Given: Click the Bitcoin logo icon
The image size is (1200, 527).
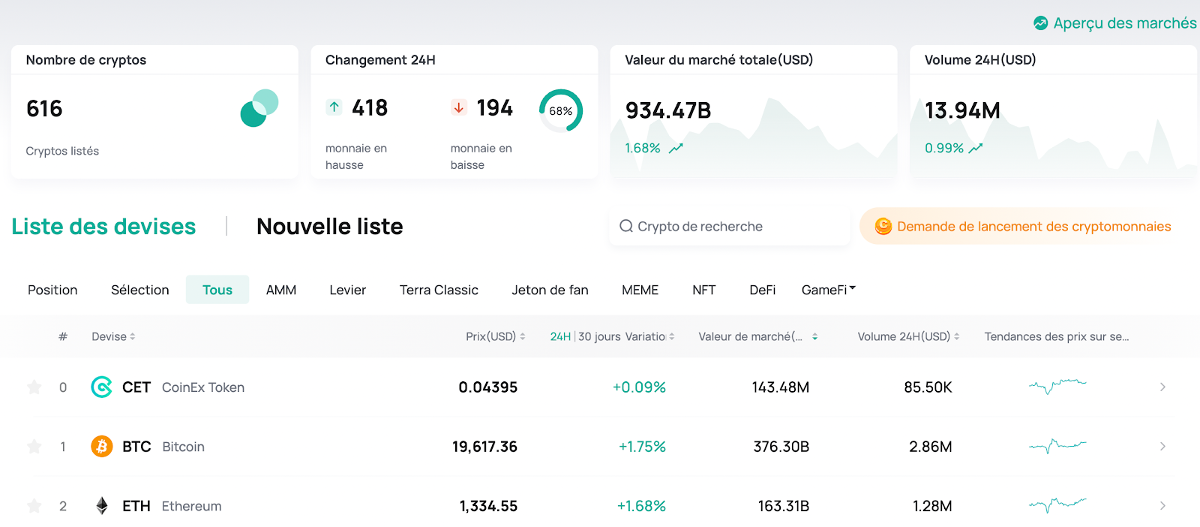Looking at the screenshot, I should tap(102, 446).
